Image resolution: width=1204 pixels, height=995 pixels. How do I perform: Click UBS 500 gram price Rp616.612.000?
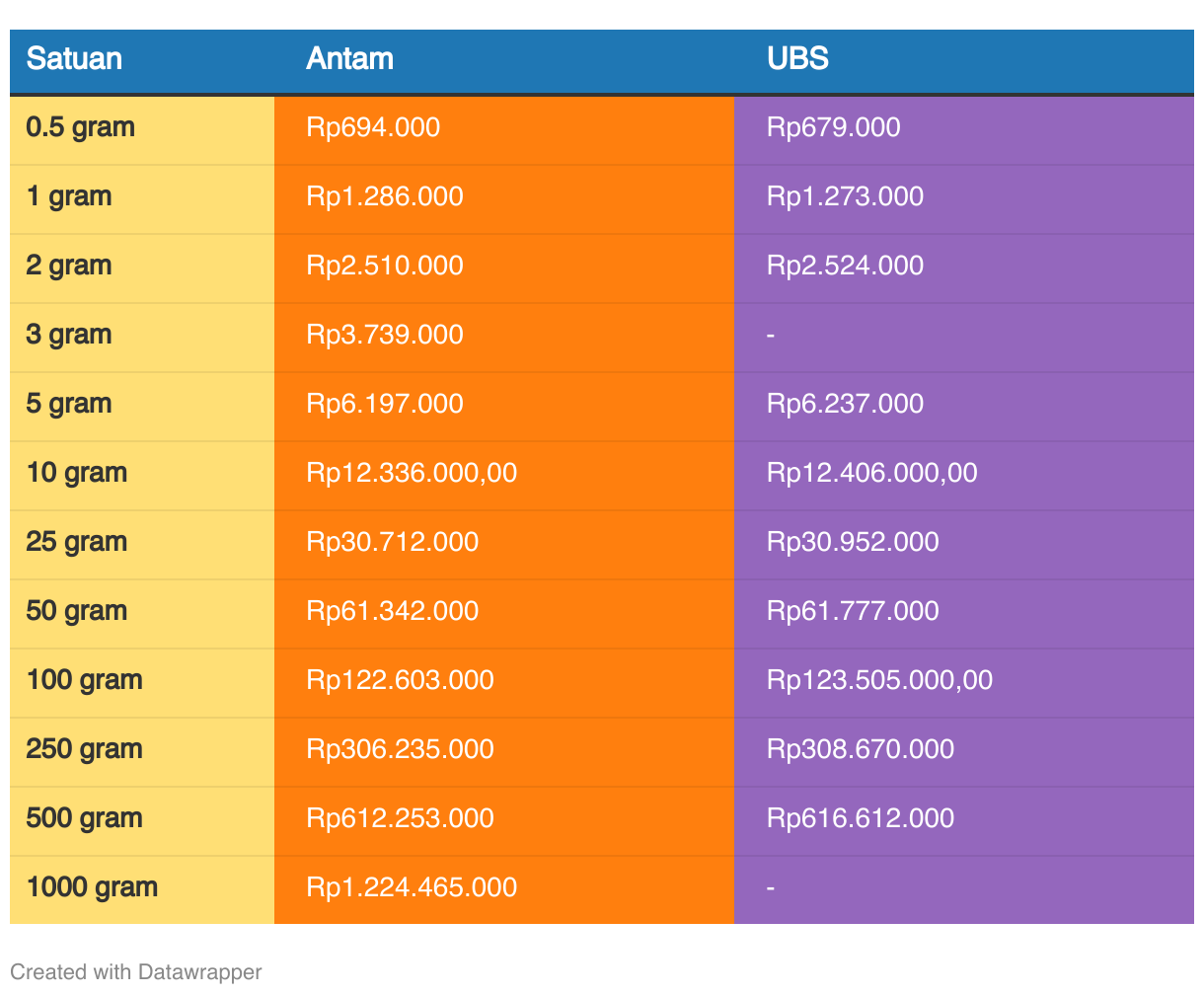click(x=861, y=818)
